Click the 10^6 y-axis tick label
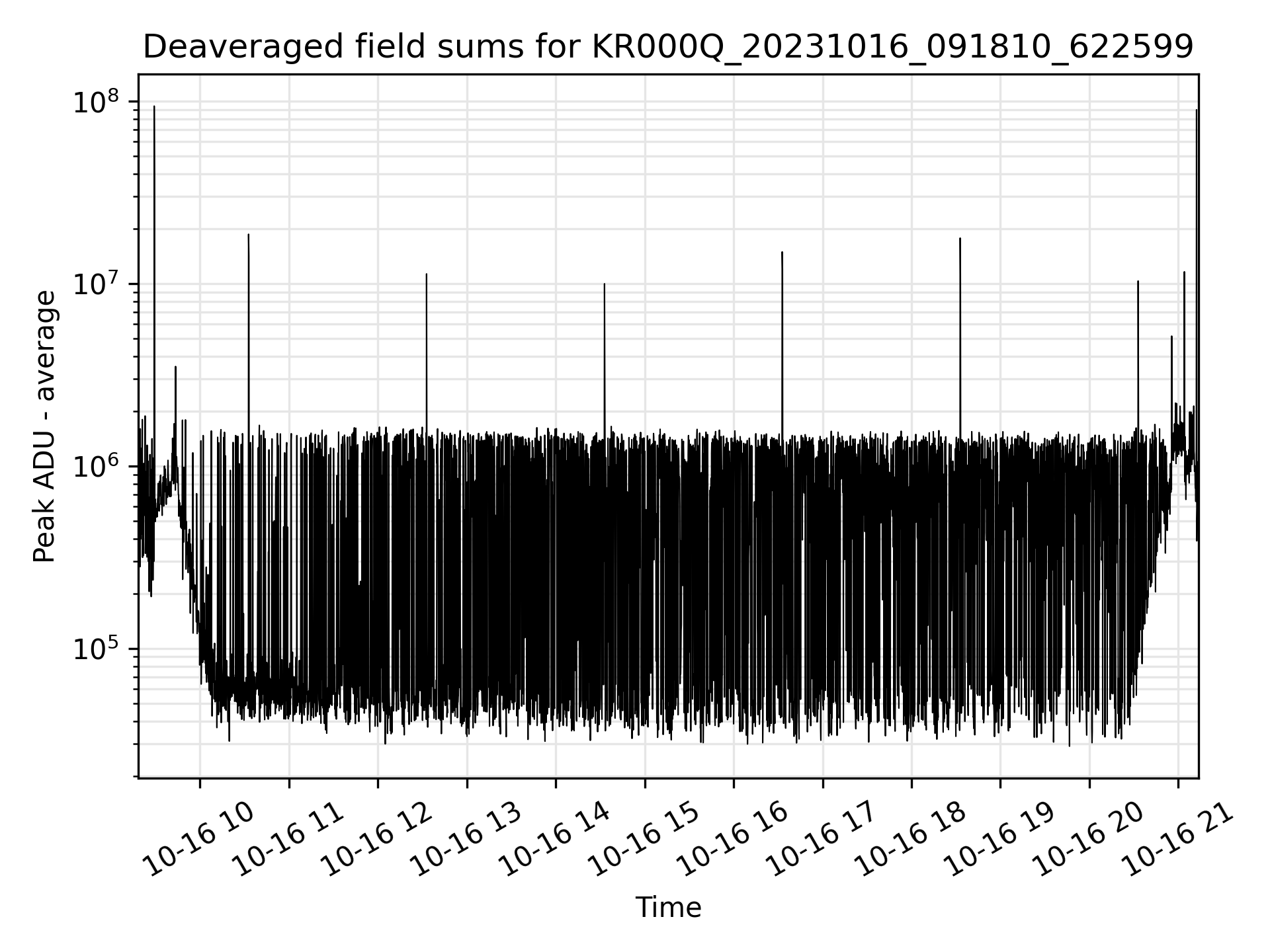This screenshot has height=952, width=1270. coord(97,467)
